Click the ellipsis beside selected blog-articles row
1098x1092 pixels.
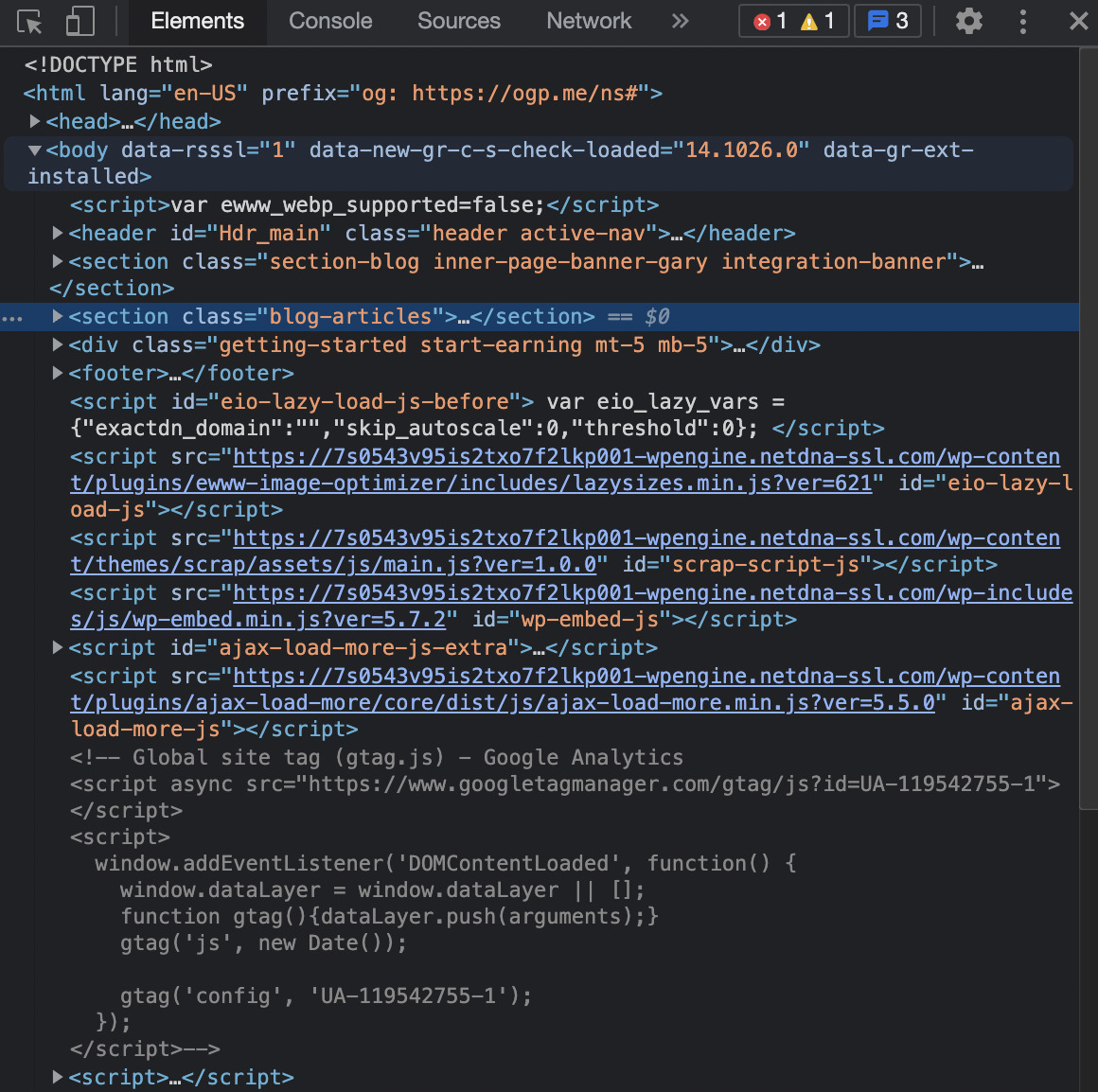pyautogui.click(x=12, y=319)
